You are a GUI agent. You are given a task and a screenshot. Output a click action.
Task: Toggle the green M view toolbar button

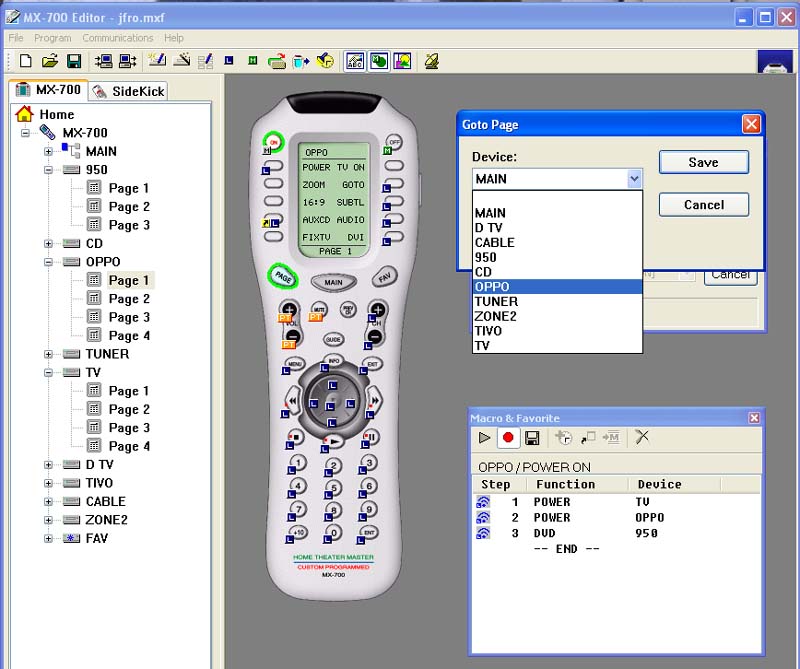pos(379,61)
